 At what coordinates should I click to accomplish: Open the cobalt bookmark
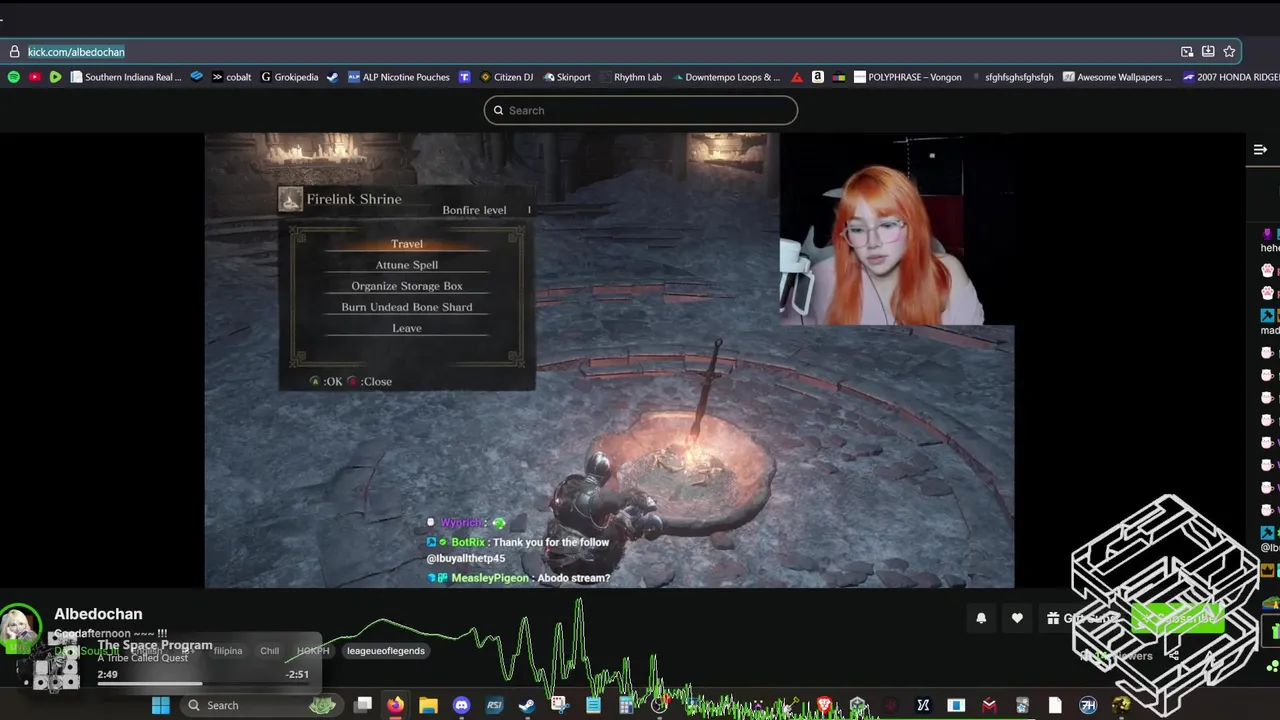[231, 77]
